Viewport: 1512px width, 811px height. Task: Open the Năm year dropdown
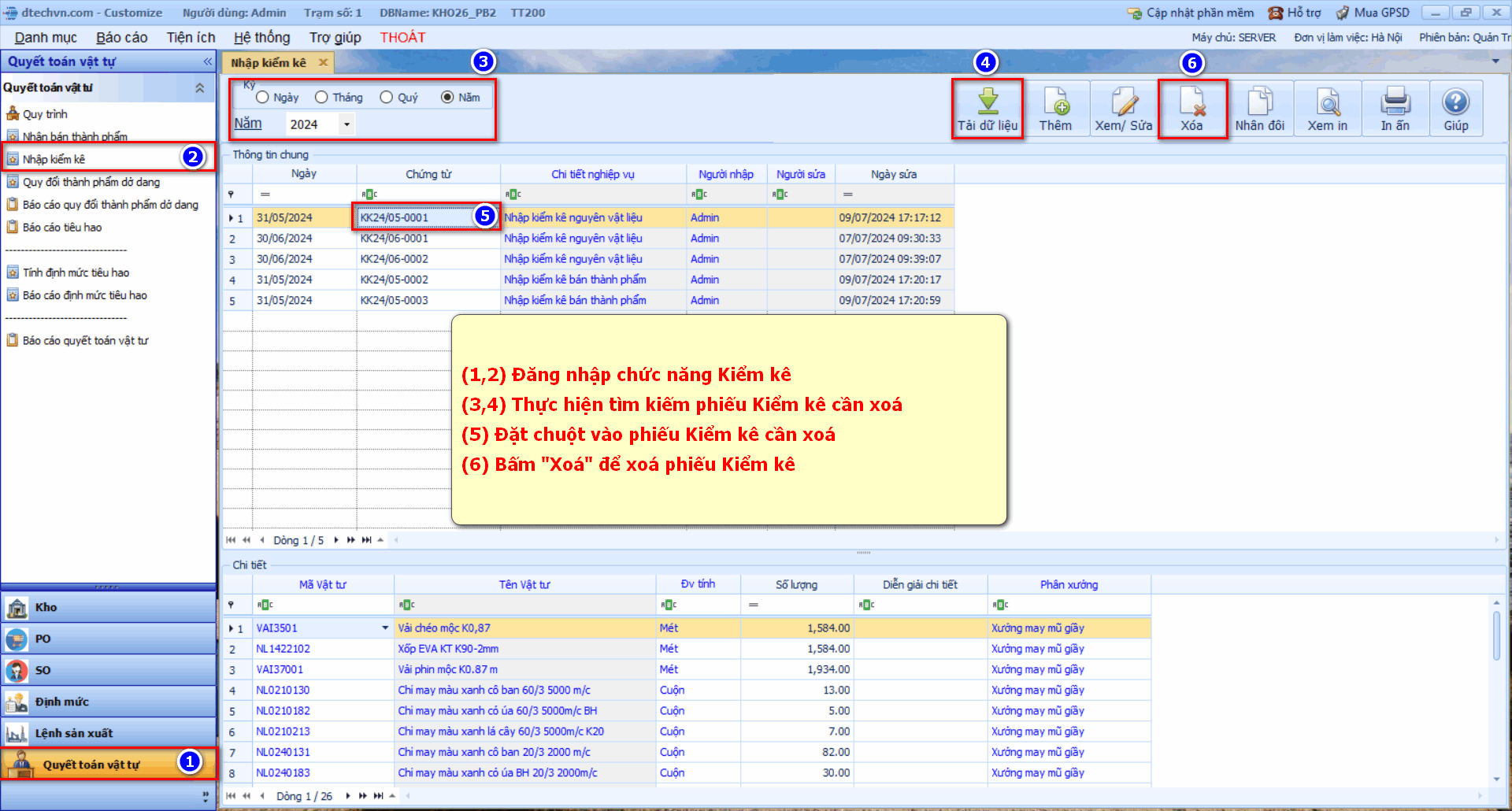(346, 124)
